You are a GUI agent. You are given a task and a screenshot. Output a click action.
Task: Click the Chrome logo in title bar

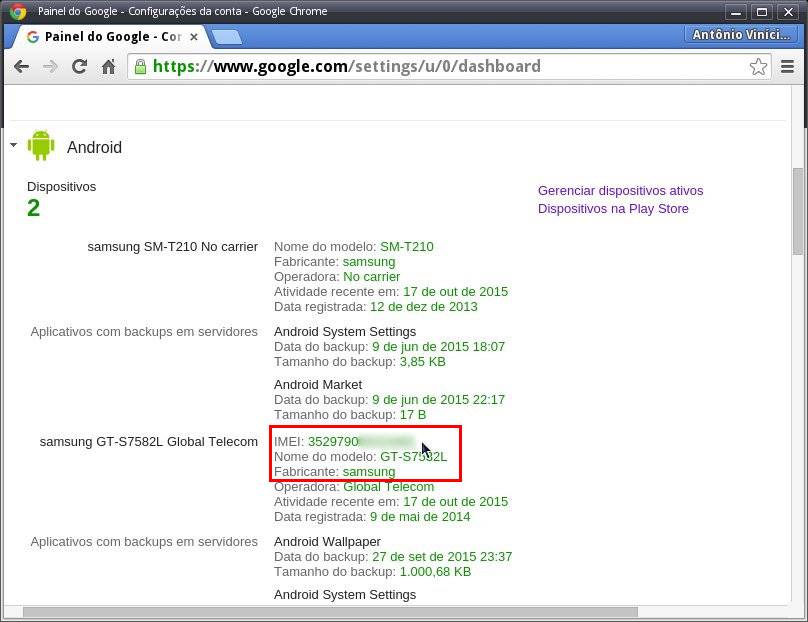18,11
